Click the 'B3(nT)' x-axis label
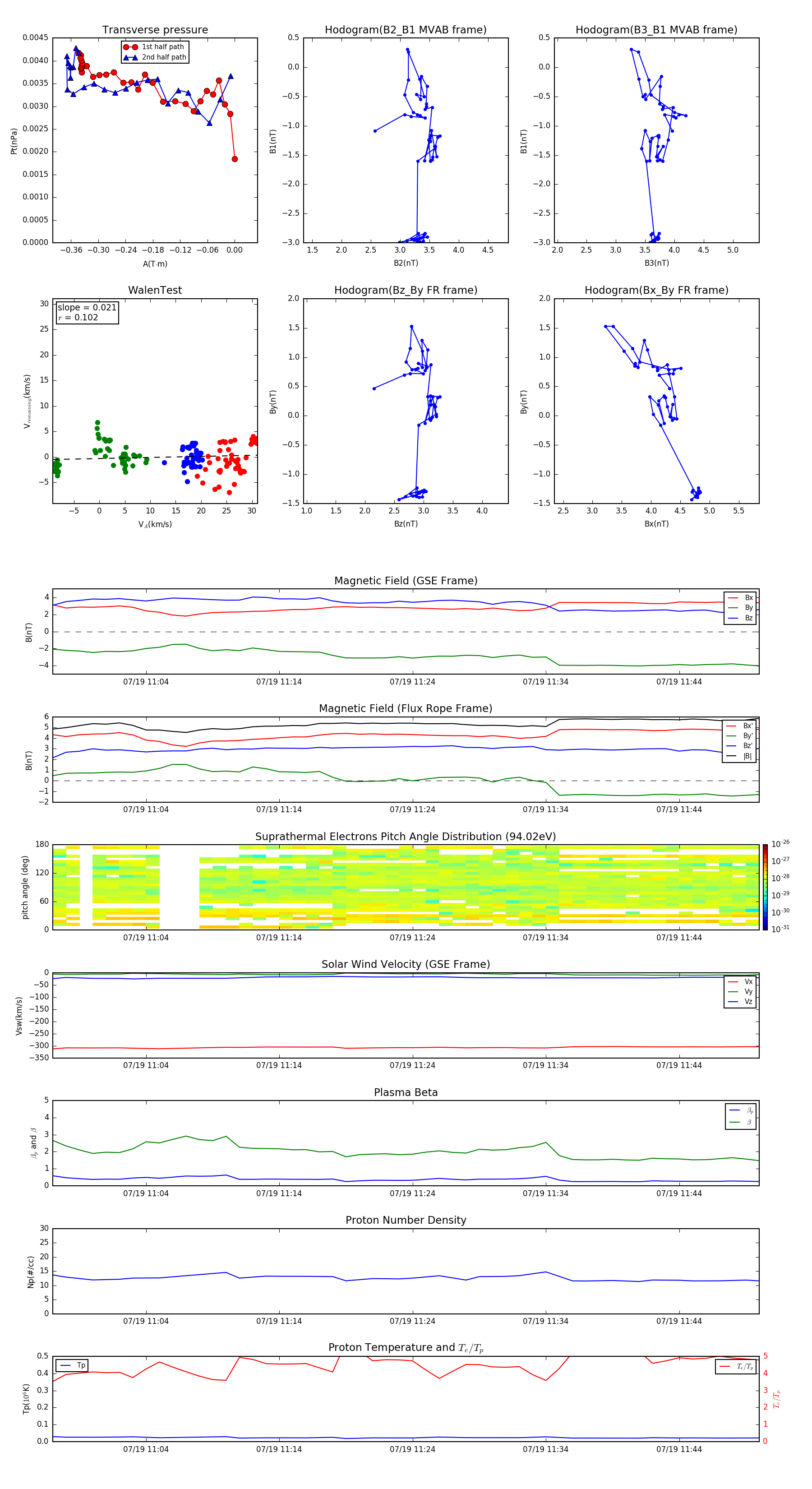The width and height of the screenshot is (812, 1489). coord(656,263)
